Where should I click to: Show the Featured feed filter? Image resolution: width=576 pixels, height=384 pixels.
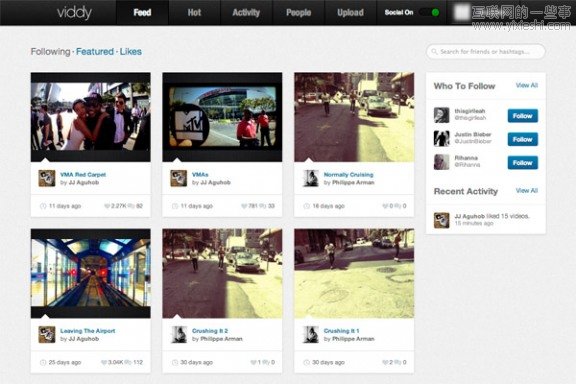pos(95,51)
